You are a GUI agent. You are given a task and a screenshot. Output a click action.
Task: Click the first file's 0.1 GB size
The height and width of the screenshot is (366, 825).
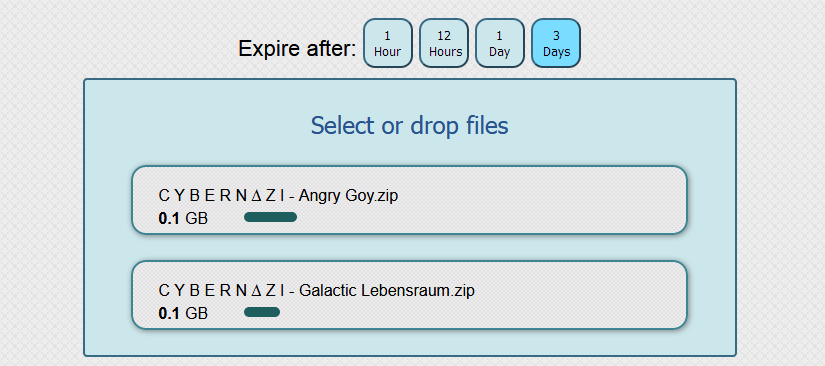[183, 218]
